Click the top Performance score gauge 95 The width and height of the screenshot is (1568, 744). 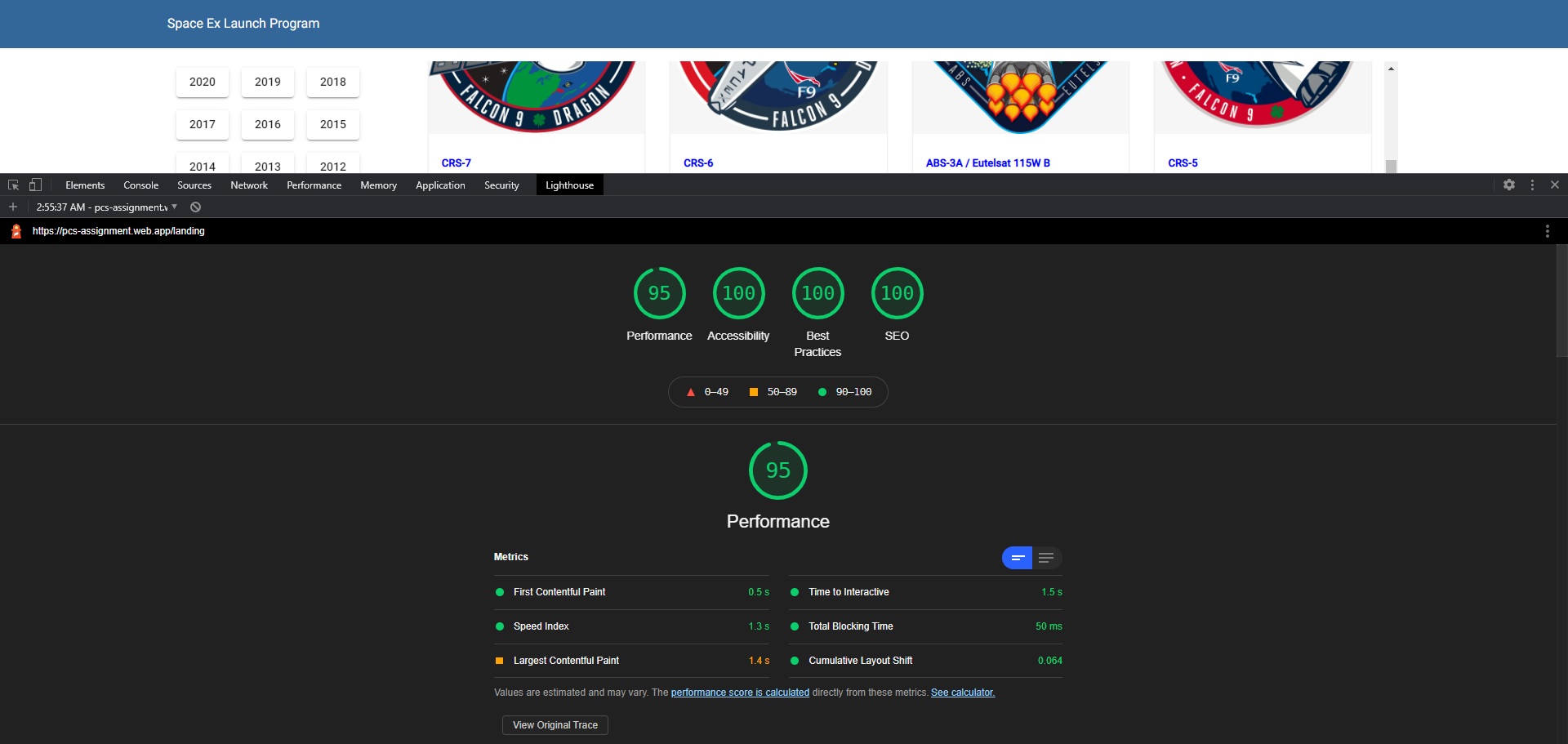click(x=659, y=293)
